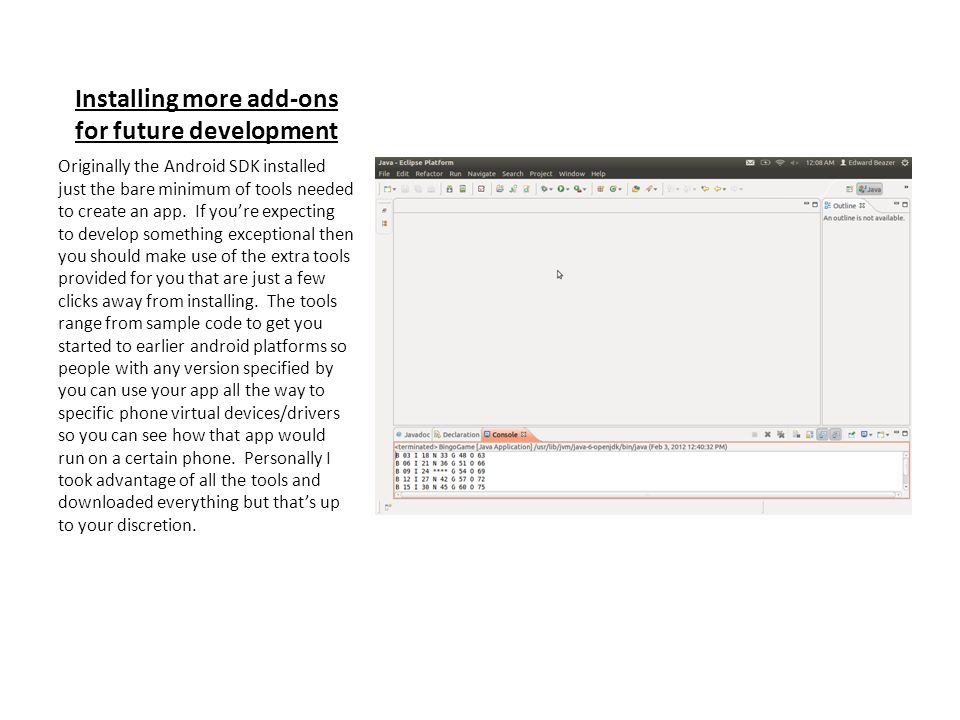Open the File menu in Eclipse

tap(384, 174)
